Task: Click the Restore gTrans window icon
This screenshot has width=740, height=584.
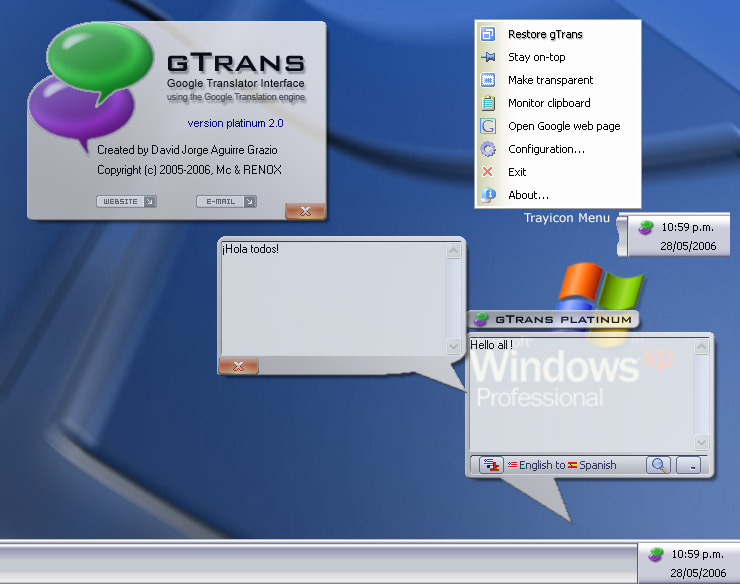Action: (488, 34)
